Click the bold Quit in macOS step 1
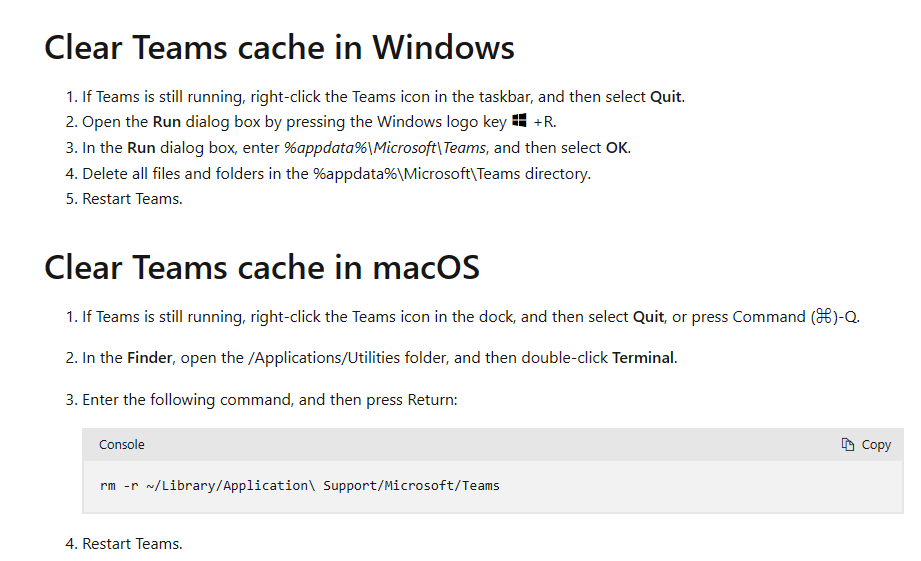Screen dimensions: 921x561 tap(648, 317)
